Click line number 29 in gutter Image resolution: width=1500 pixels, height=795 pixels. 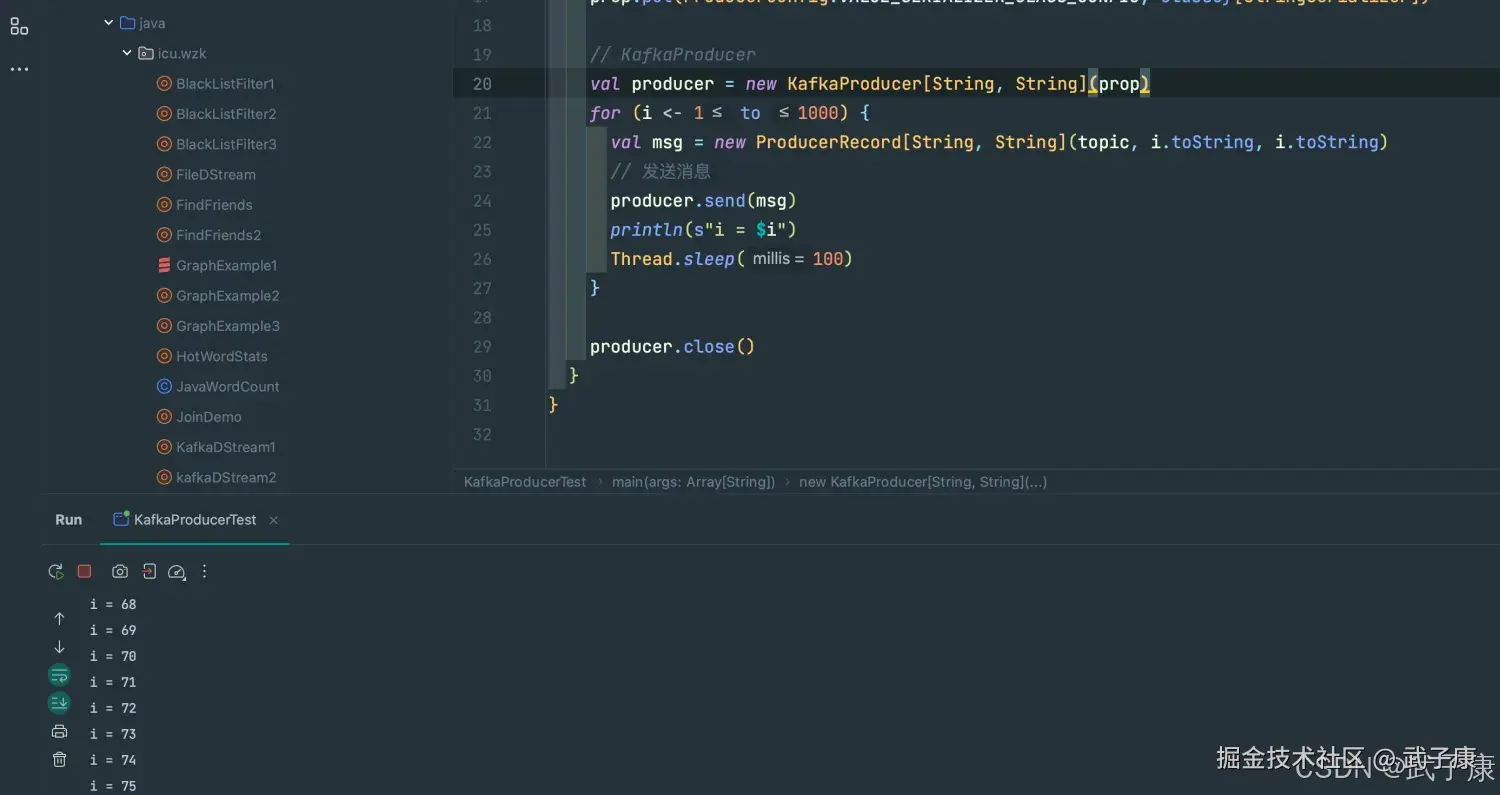click(482, 347)
